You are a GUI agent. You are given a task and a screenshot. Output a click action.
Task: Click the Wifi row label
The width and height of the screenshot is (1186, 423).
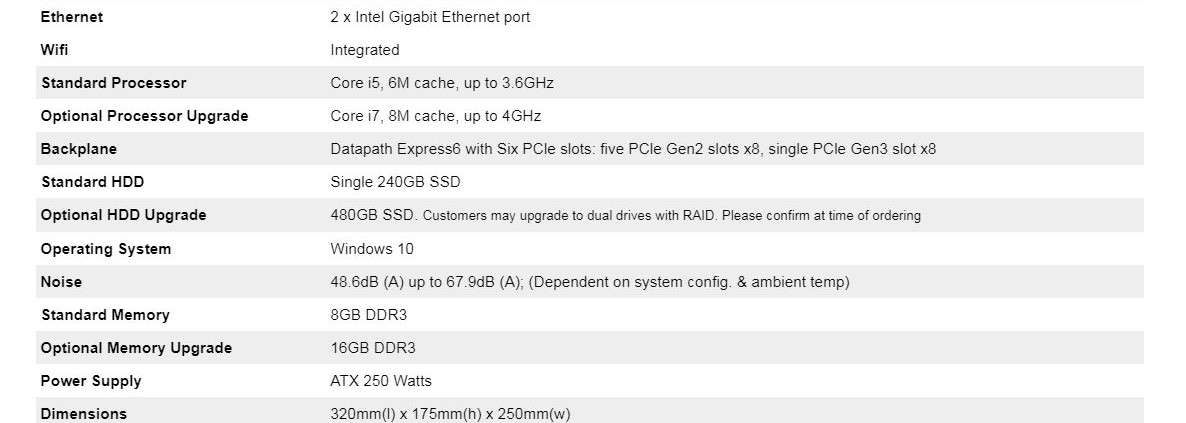pyautogui.click(x=54, y=50)
